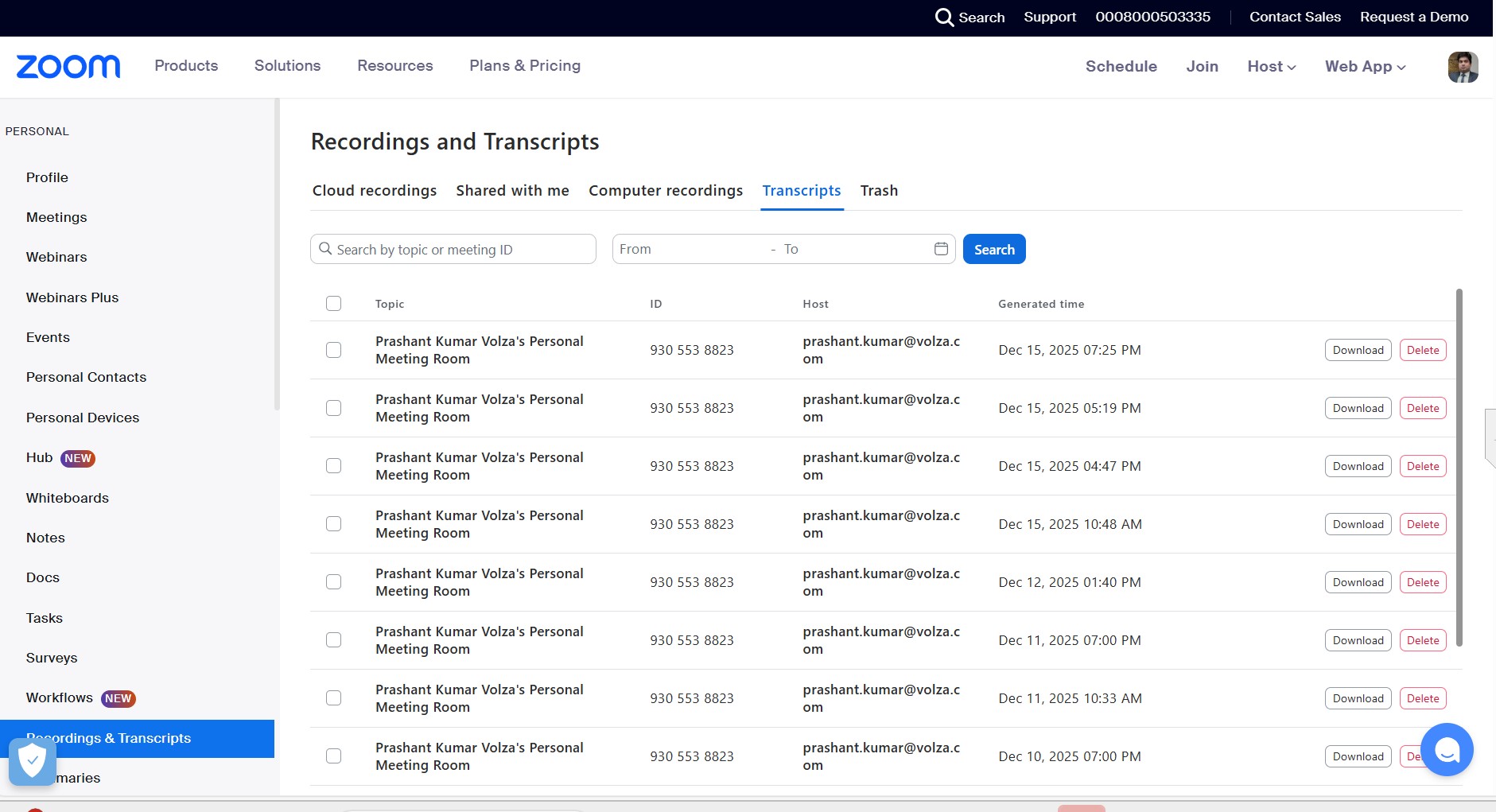Image resolution: width=1496 pixels, height=812 pixels.
Task: Click the 0008000503335 phone number
Action: pyautogui.click(x=1152, y=17)
